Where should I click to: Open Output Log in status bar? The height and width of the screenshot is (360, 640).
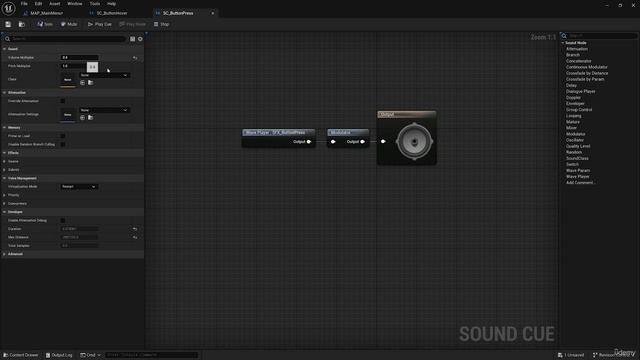(x=59, y=355)
